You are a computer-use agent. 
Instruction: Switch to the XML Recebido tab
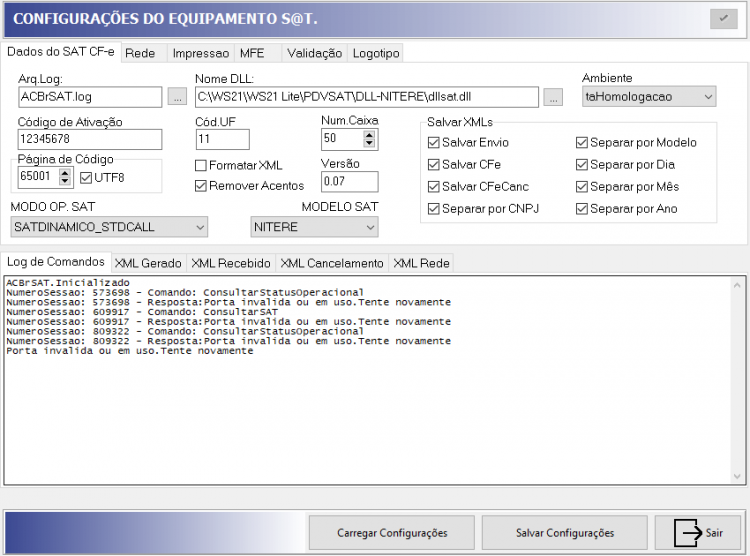click(x=231, y=263)
